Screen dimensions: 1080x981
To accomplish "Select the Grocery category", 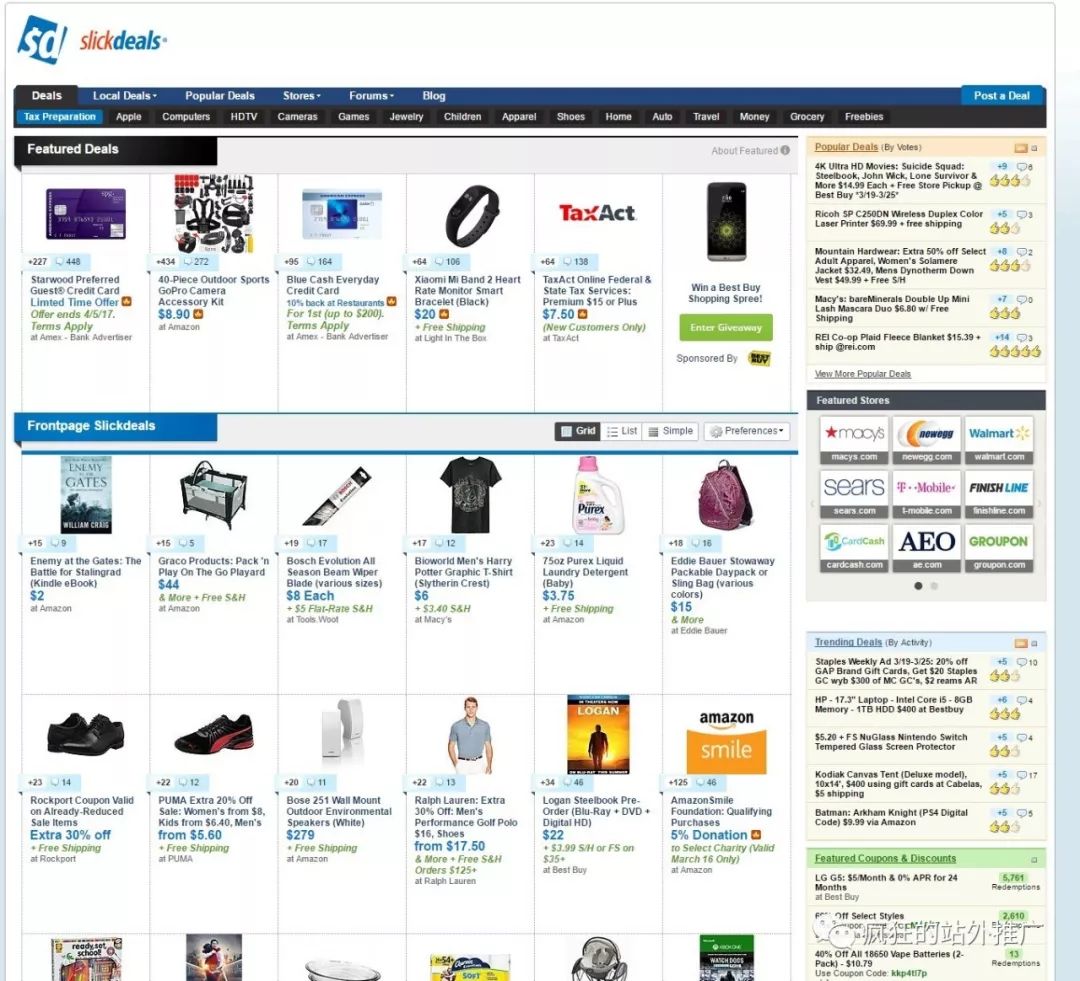I will (807, 117).
